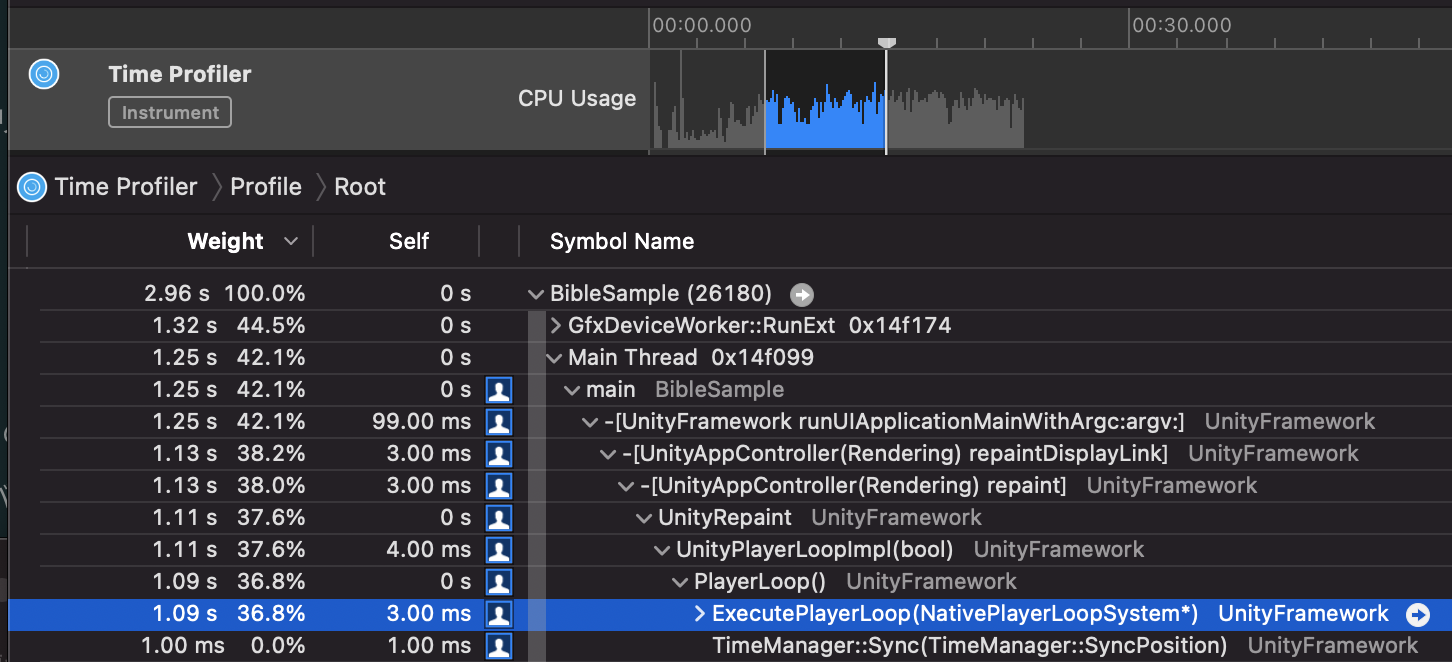Viewport: 1452px width, 662px height.
Task: Expand the GfxDeviceWorker::RunExt thread
Action: (x=556, y=326)
